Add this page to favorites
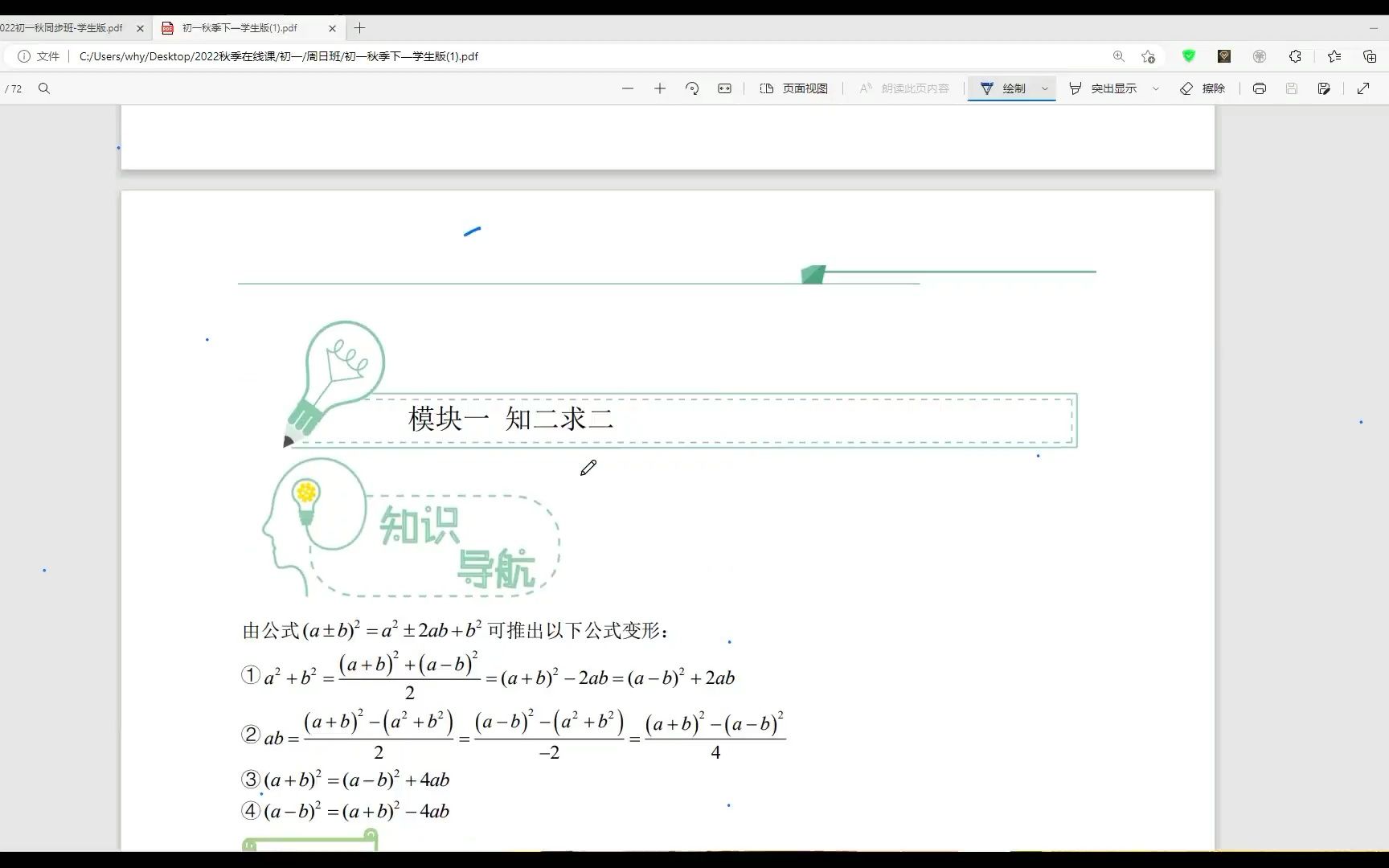This screenshot has height=868, width=1389. 1148,56
